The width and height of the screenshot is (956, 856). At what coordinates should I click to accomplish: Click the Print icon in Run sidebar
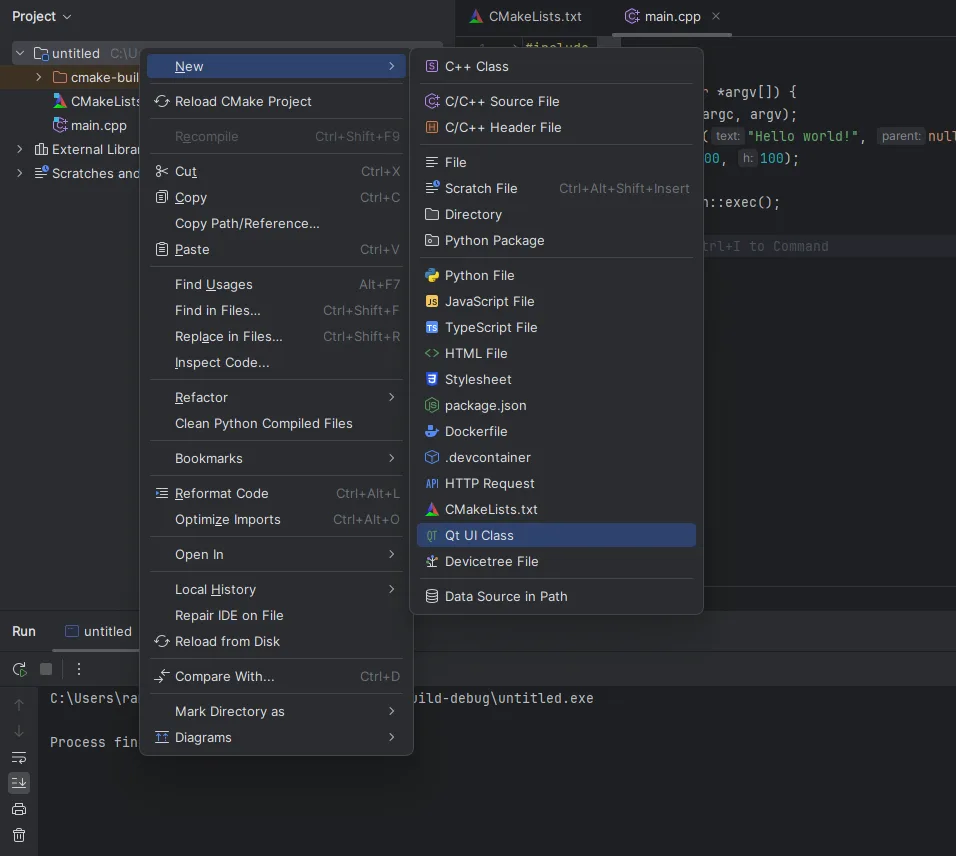(19, 809)
